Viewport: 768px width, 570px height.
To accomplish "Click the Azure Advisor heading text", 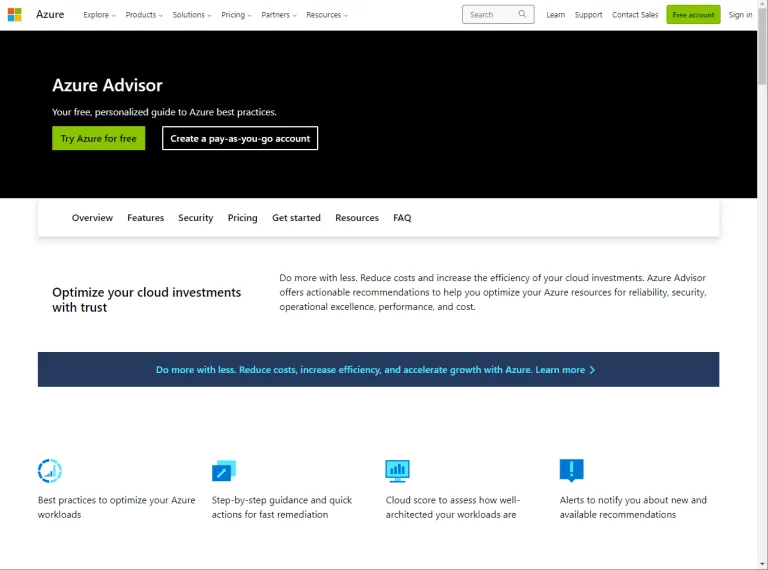I will pos(107,85).
